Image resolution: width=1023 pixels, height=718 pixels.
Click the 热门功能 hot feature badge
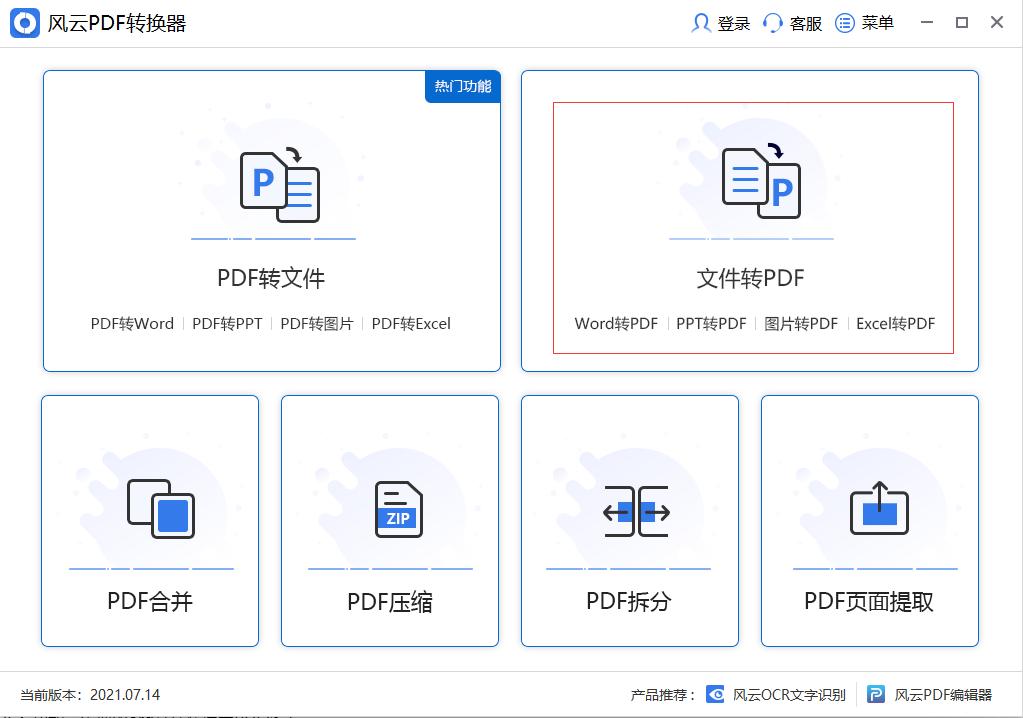(x=462, y=87)
